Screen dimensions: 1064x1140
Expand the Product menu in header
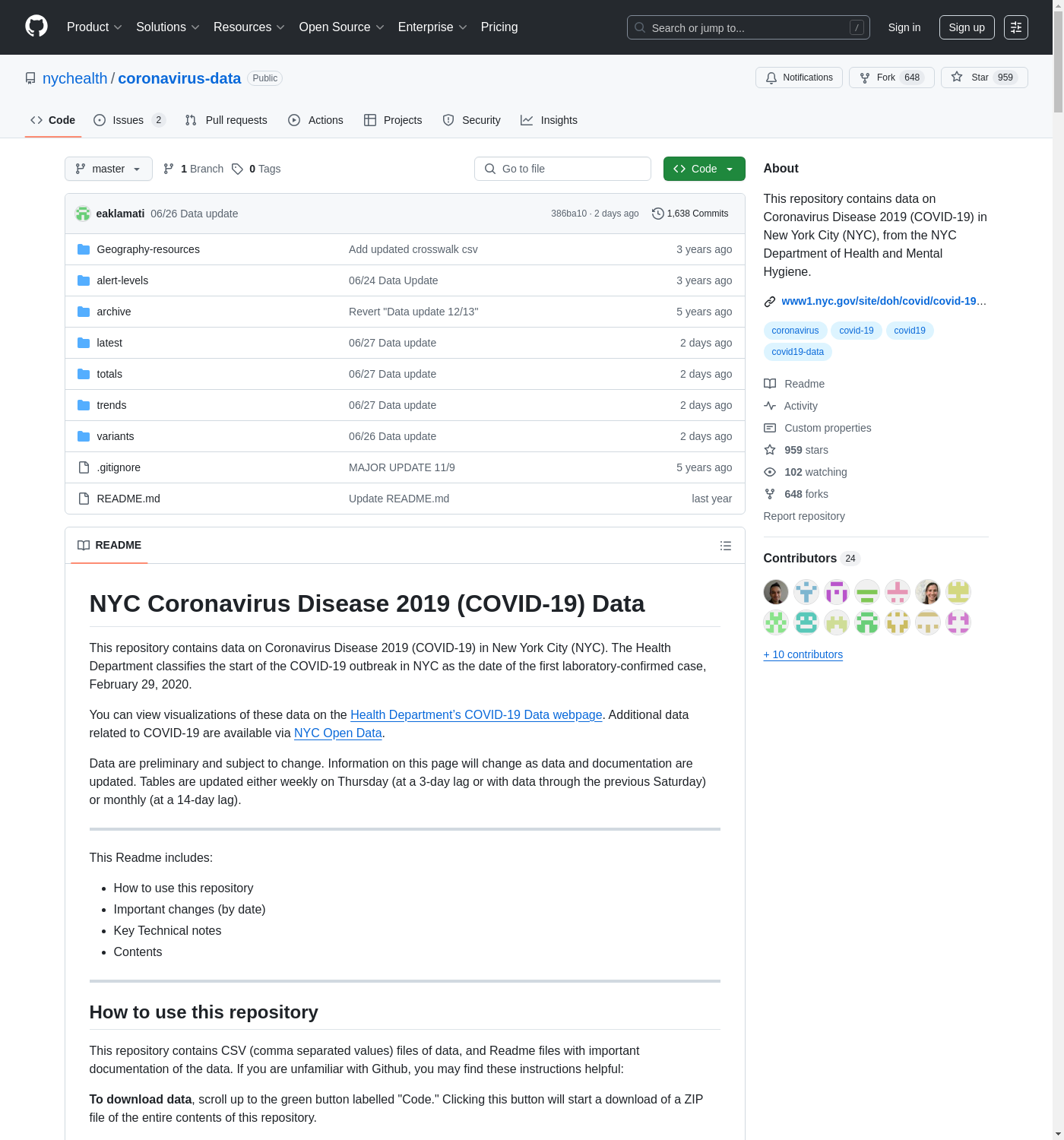click(94, 27)
